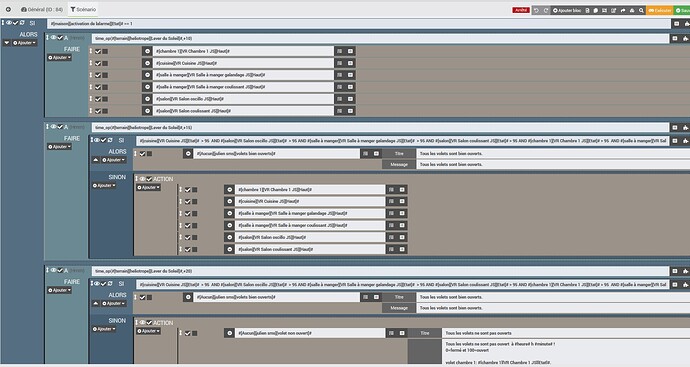Viewport: 690px width, 367px height.
Task: Click minus icon of VR Salon oscillo row in +15 SINON
Action: [229, 237]
